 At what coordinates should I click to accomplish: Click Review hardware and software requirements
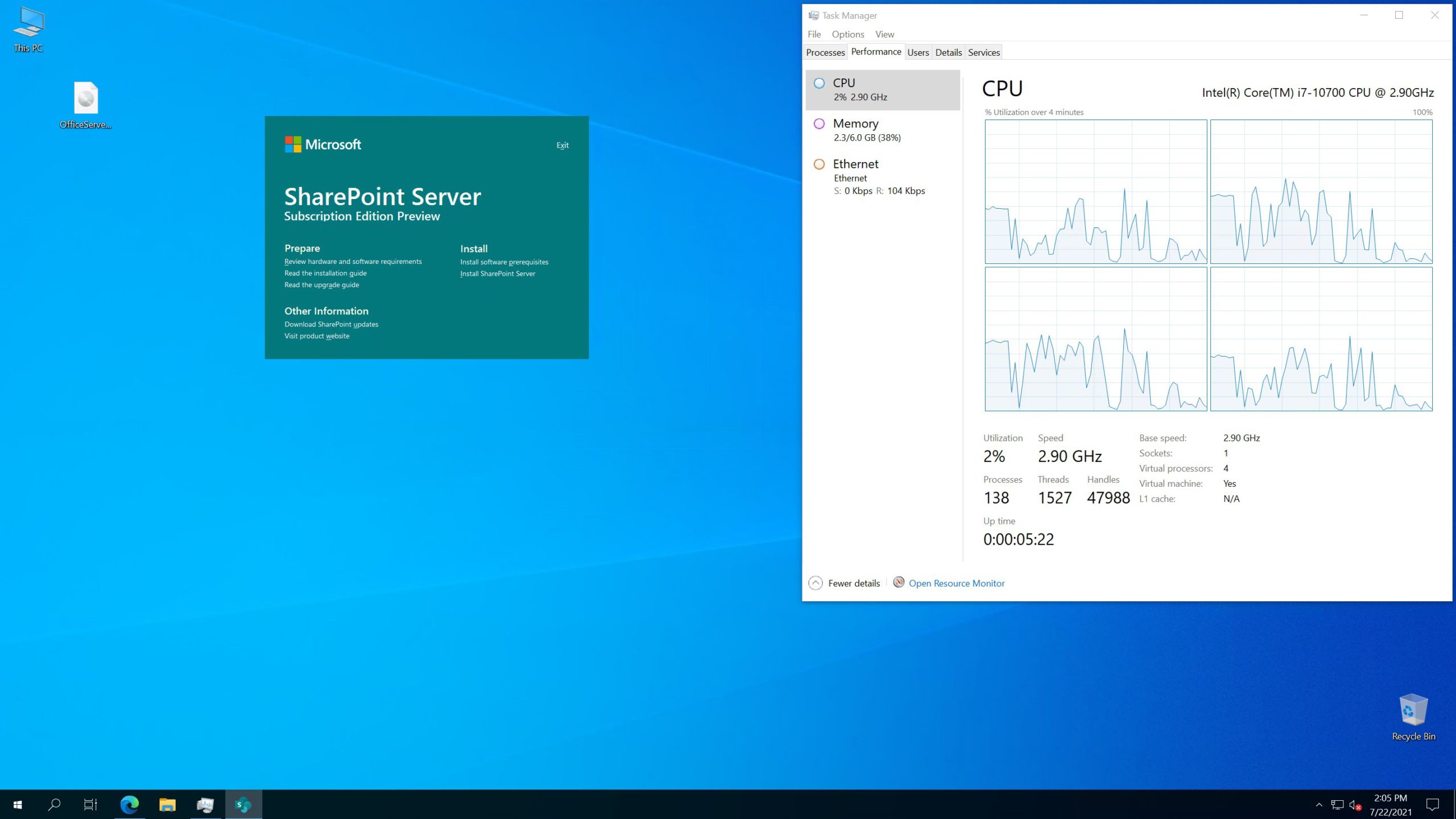pos(353,262)
